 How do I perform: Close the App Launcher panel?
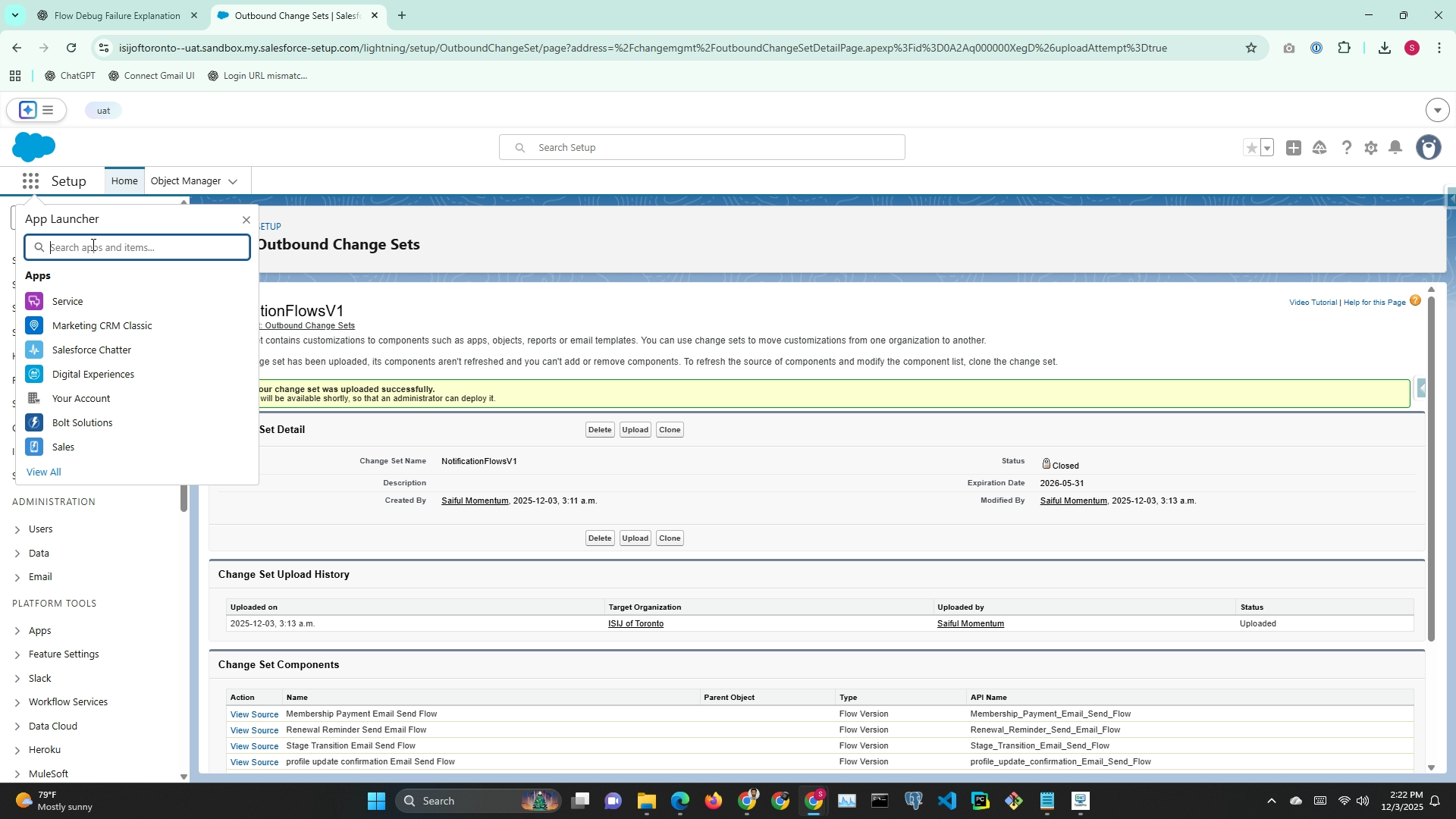click(246, 220)
